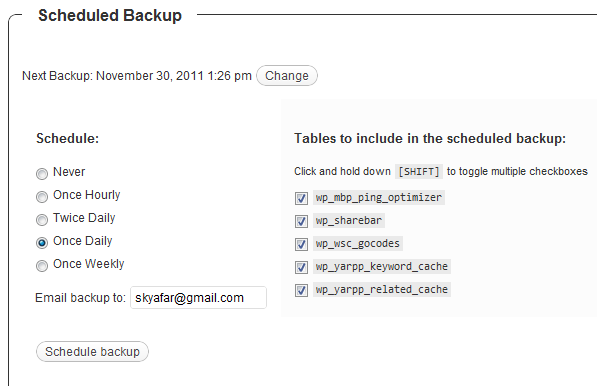Toggle the wp_sharebar checkbox
This screenshot has height=386, width=597.
click(301, 221)
